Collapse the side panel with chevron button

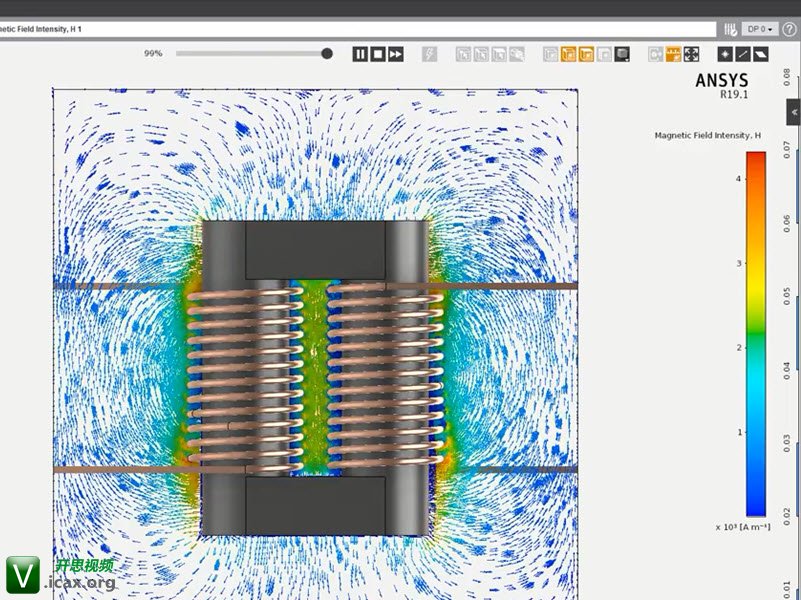[x=794, y=113]
